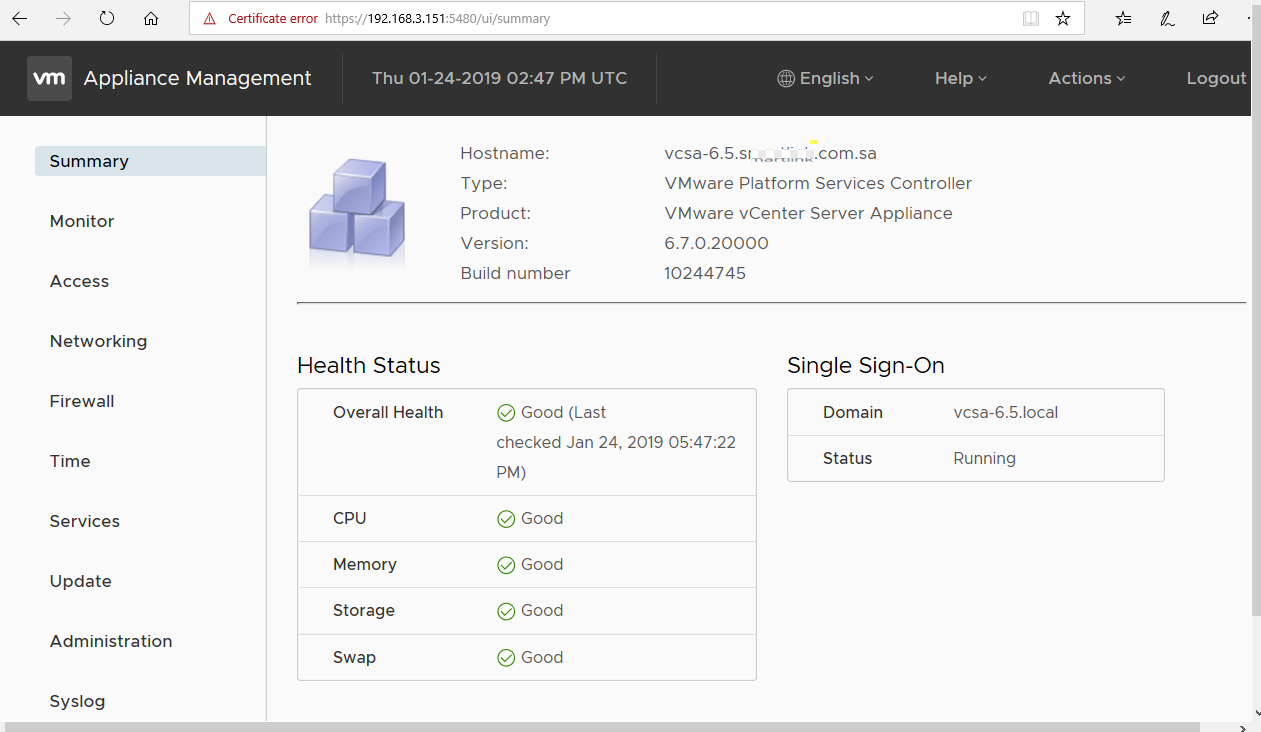This screenshot has width=1261, height=732.
Task: Click the Appliance Management title
Action: click(x=198, y=78)
